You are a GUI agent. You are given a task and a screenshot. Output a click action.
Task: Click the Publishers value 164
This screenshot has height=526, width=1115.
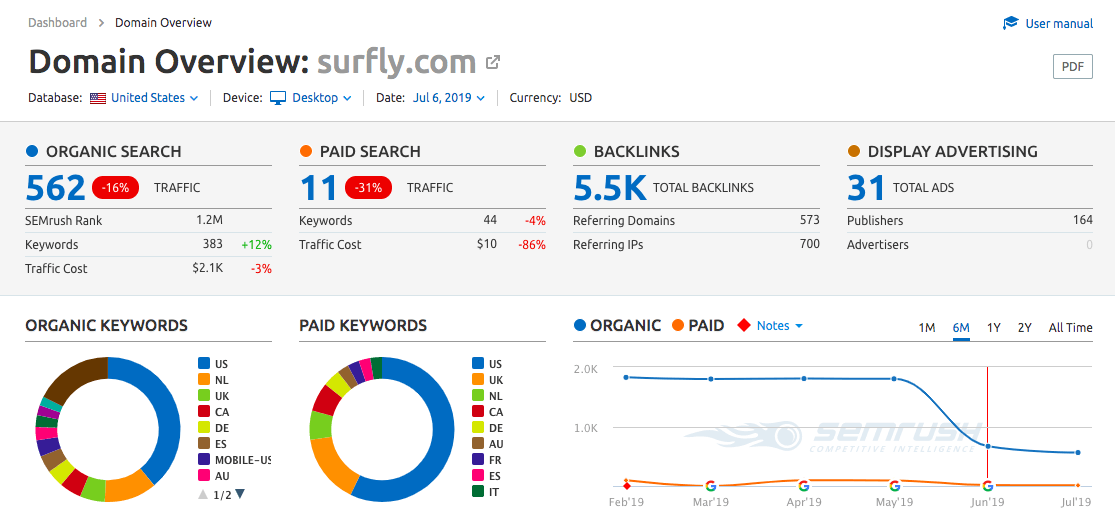pos(1082,220)
